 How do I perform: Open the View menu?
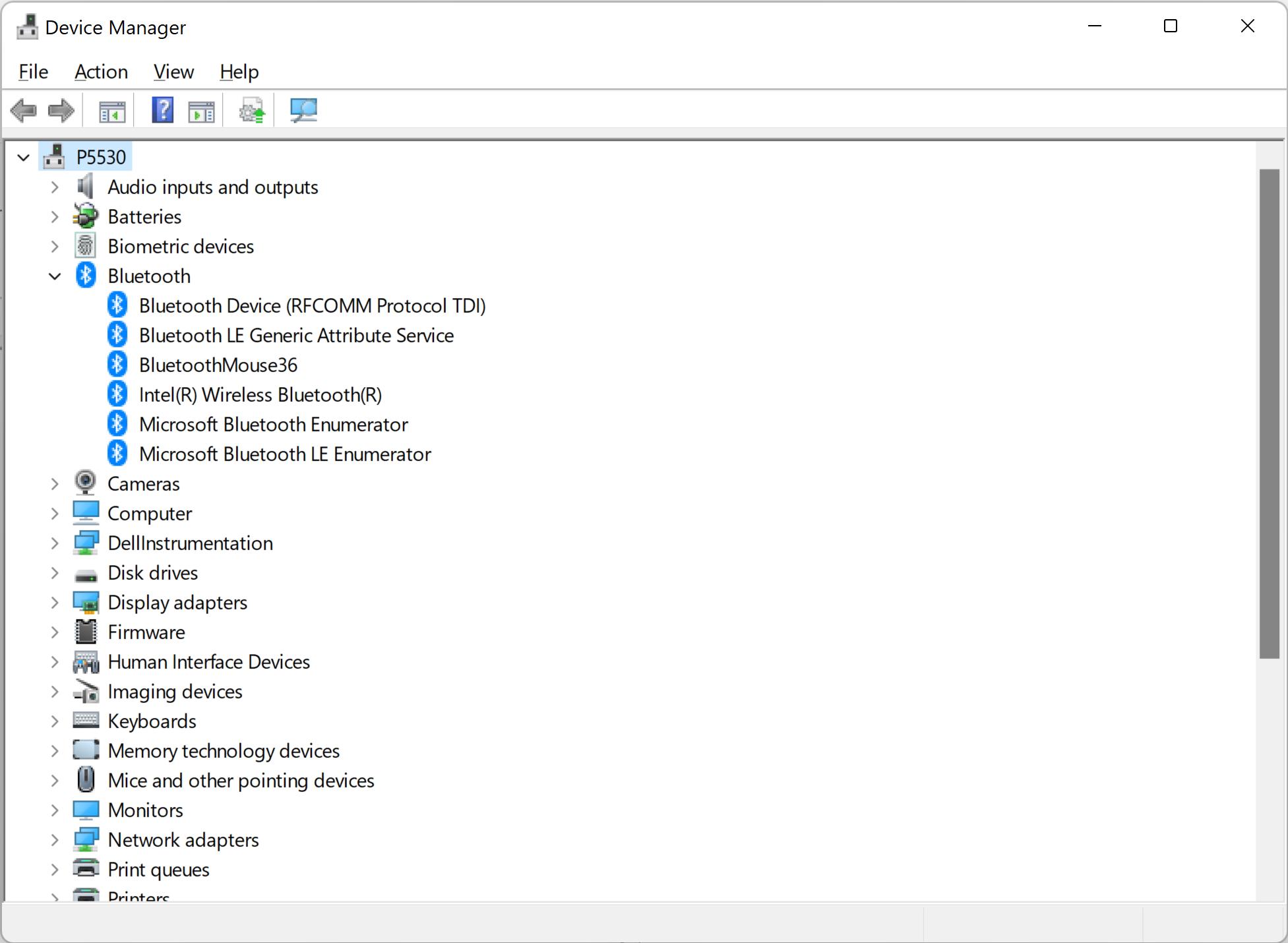(173, 71)
